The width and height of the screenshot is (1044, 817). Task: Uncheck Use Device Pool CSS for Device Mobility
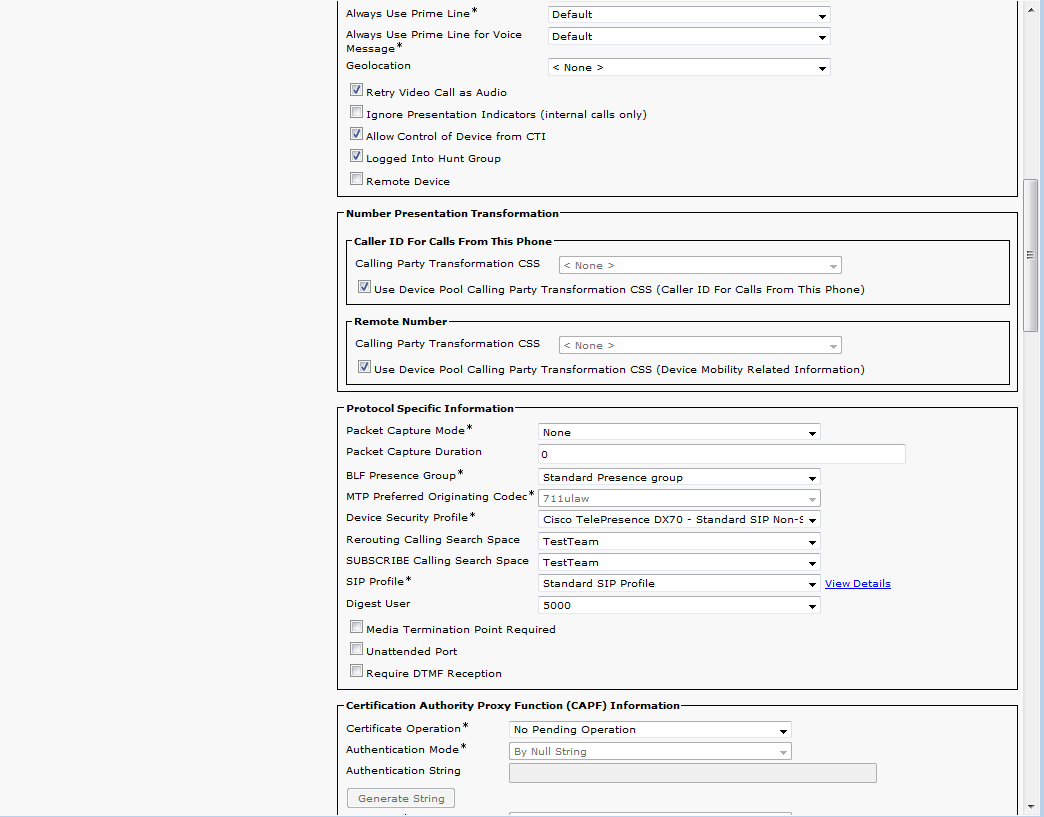pyautogui.click(x=365, y=368)
